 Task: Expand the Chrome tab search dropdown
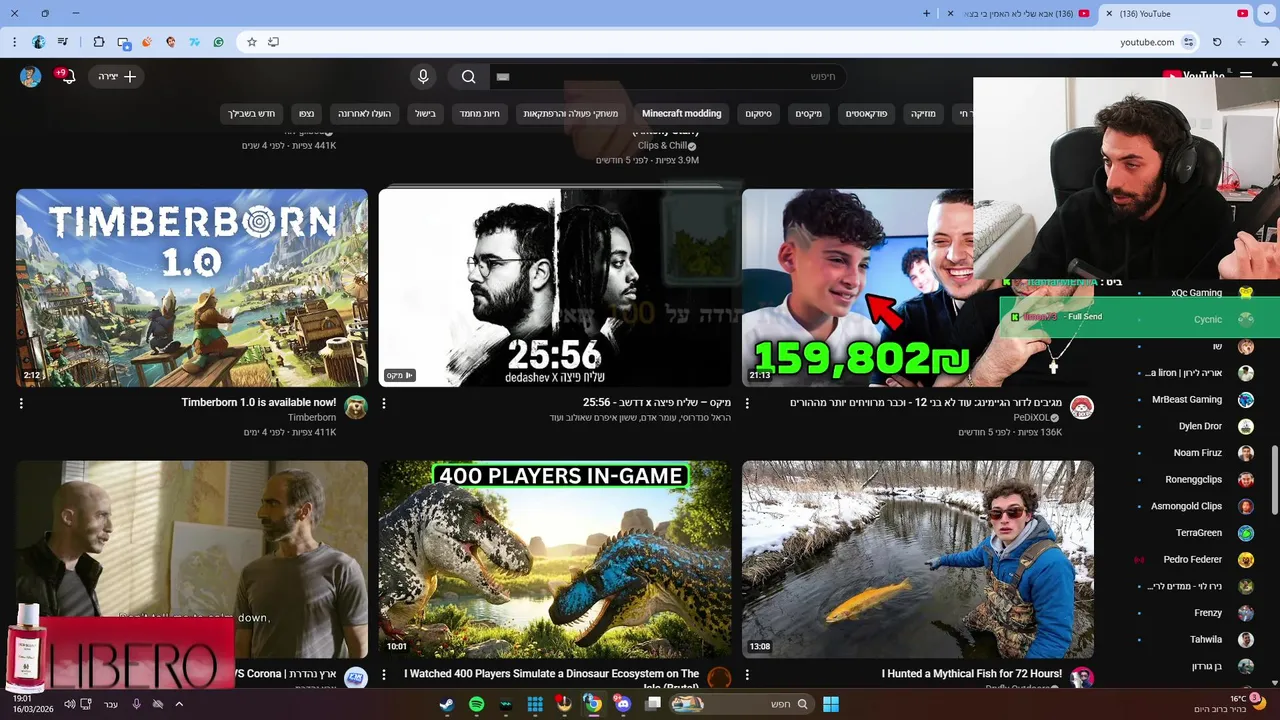point(1267,14)
